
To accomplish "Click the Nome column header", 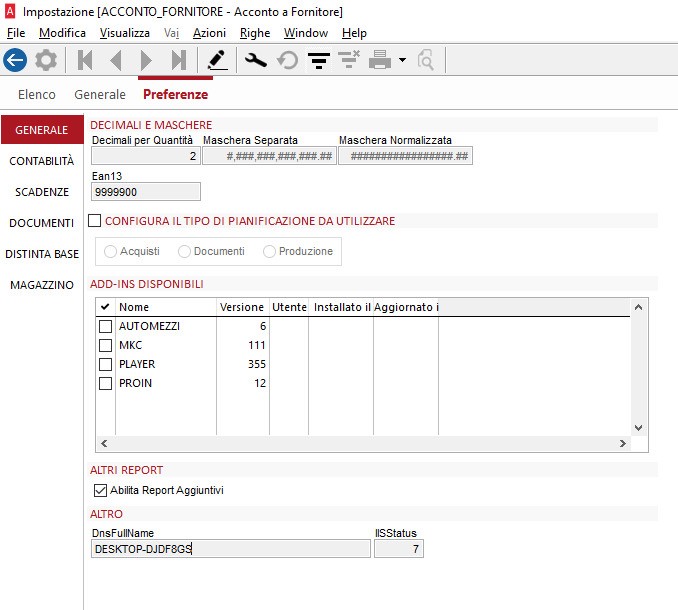I will point(166,307).
